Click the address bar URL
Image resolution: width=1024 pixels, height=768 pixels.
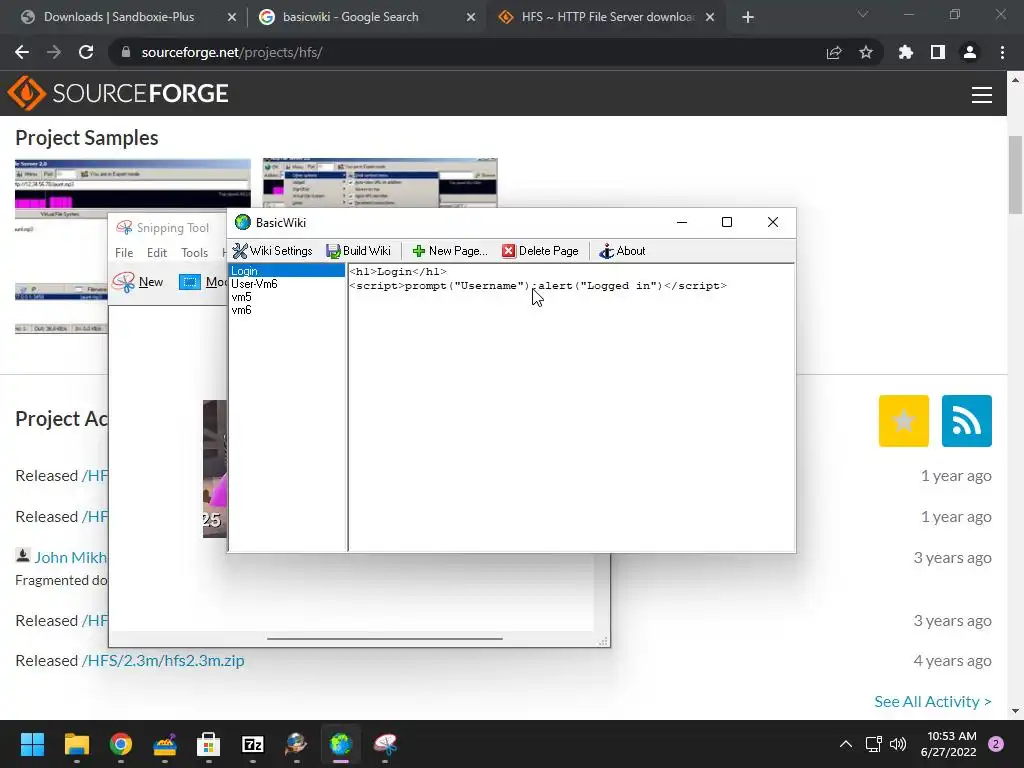coord(231,52)
